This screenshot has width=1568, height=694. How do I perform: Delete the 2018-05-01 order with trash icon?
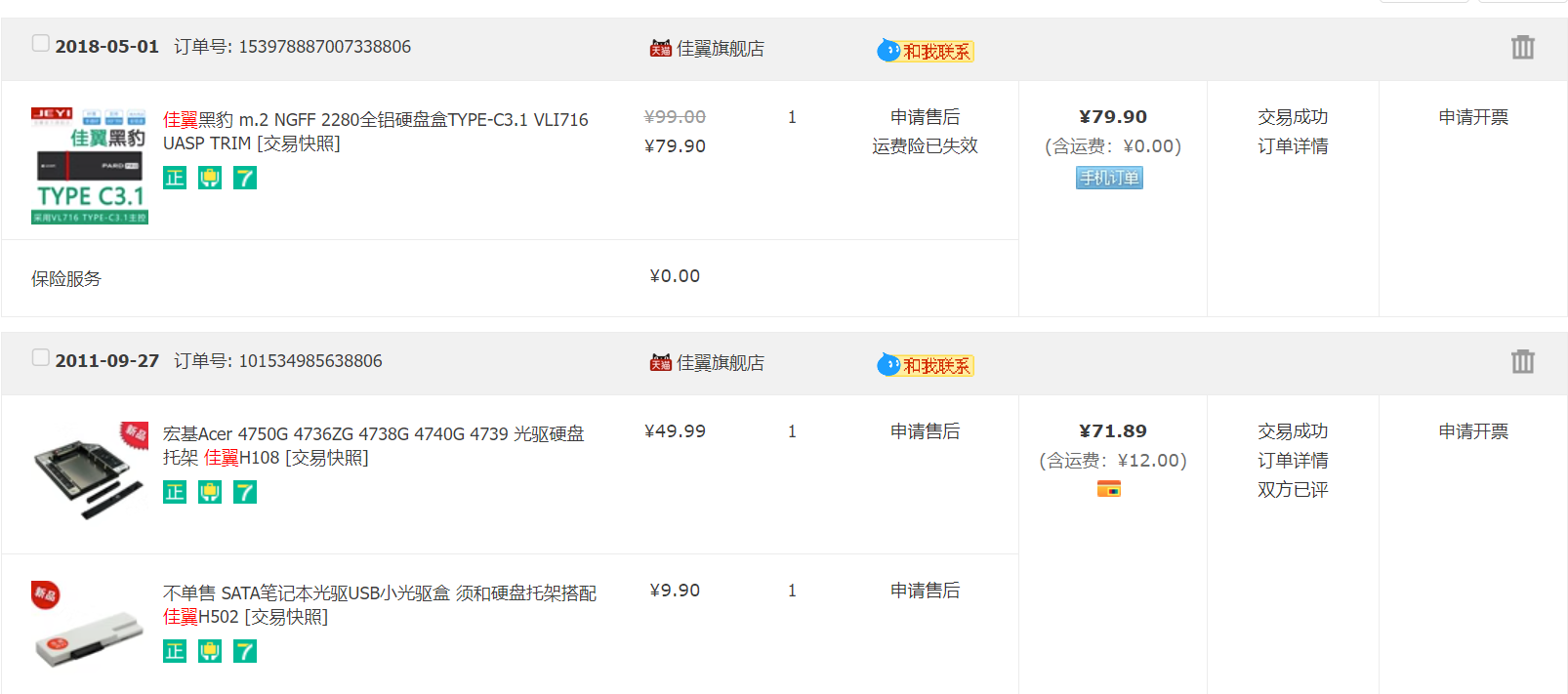point(1522,47)
